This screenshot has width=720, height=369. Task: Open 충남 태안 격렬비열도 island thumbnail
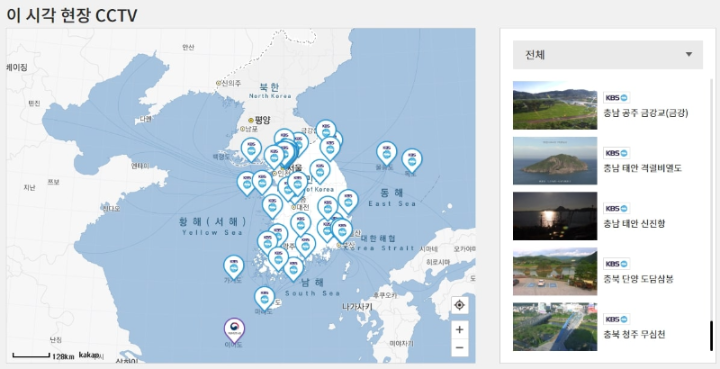coord(555,161)
